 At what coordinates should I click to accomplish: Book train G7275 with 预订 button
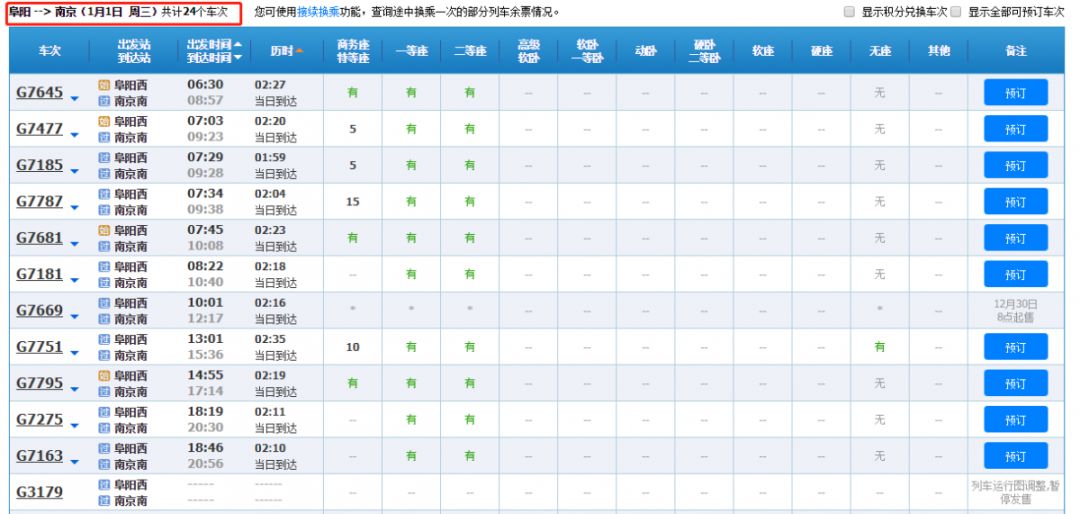(x=1016, y=420)
